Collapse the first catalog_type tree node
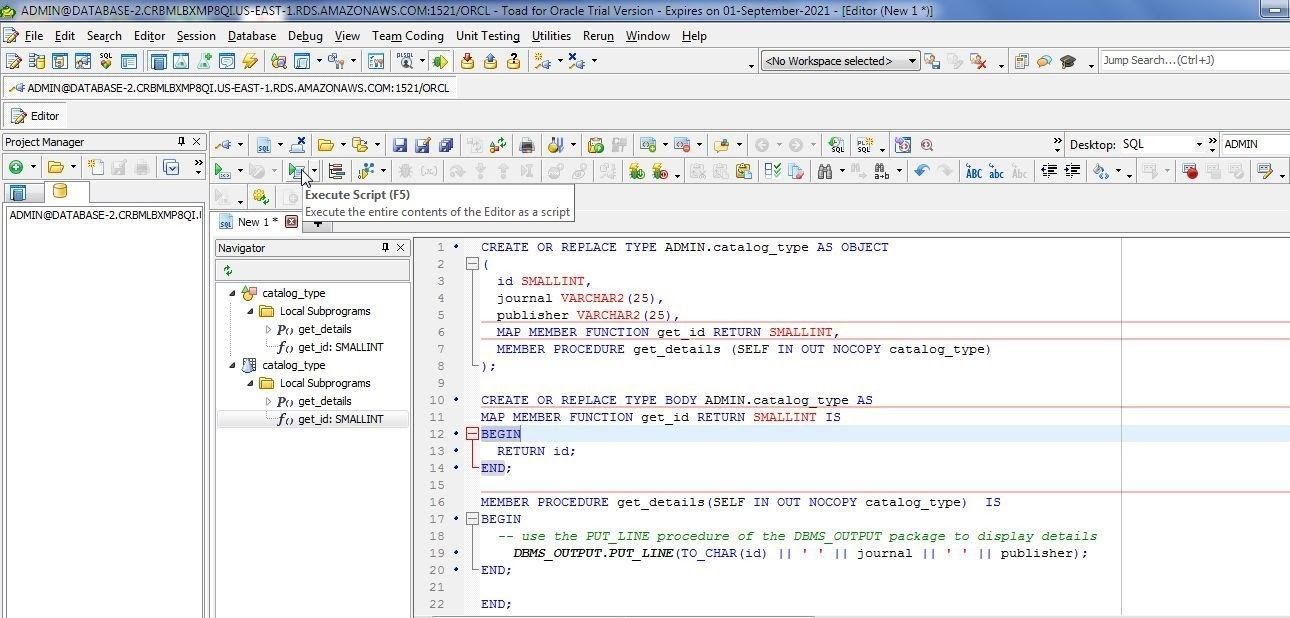The width and height of the screenshot is (1290, 618). tap(233, 293)
